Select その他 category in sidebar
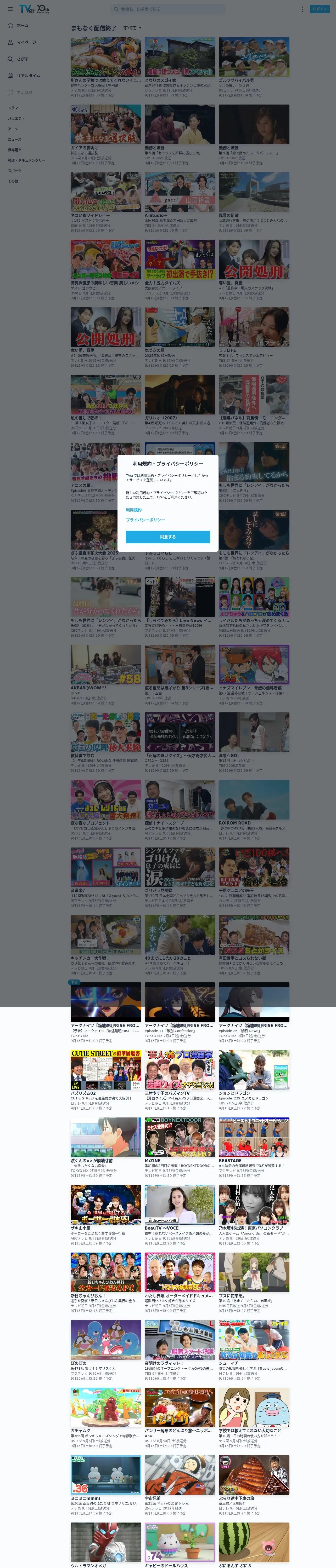The image size is (336, 1568). coord(13,181)
